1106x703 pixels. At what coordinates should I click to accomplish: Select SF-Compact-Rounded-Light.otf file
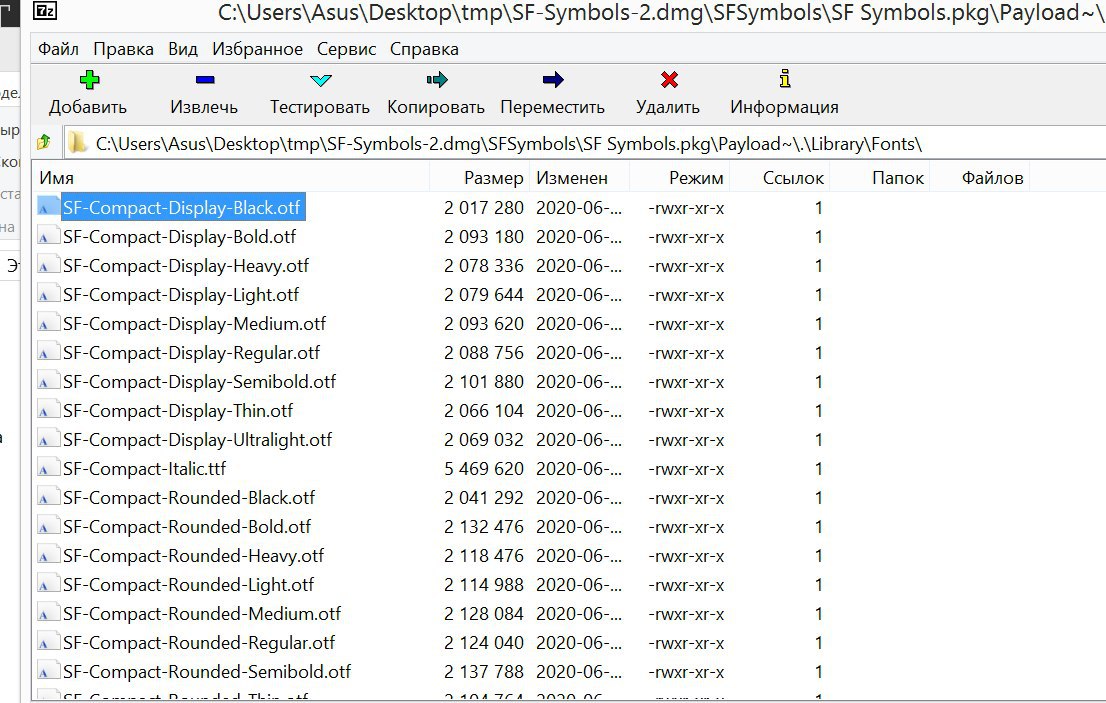click(188, 585)
